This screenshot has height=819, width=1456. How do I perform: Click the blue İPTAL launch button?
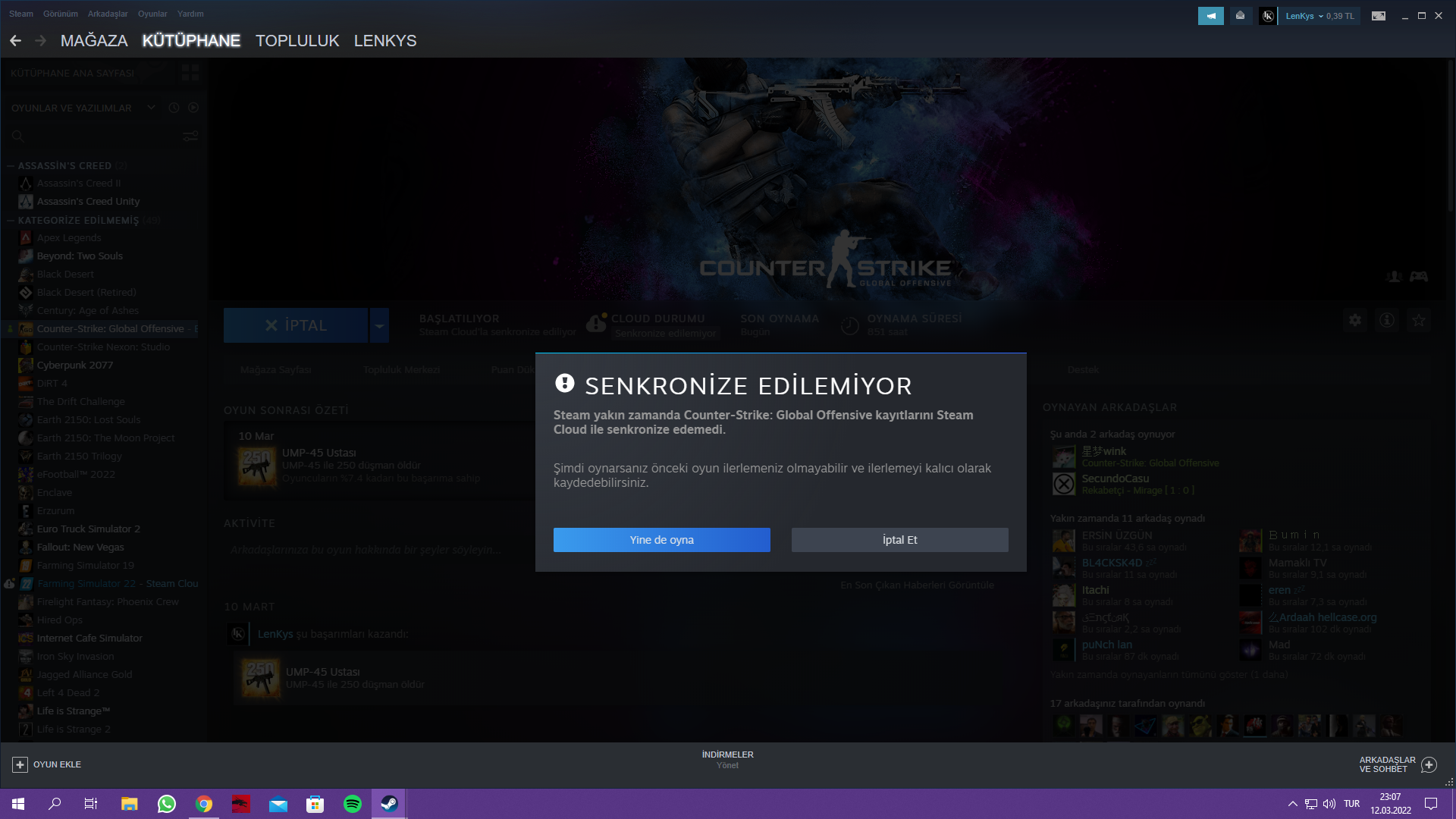click(296, 325)
